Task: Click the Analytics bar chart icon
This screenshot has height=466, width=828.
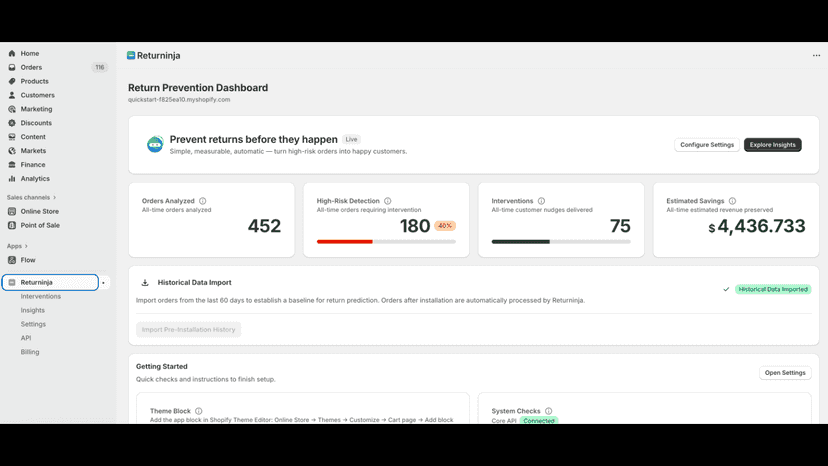Action: click(x=12, y=179)
